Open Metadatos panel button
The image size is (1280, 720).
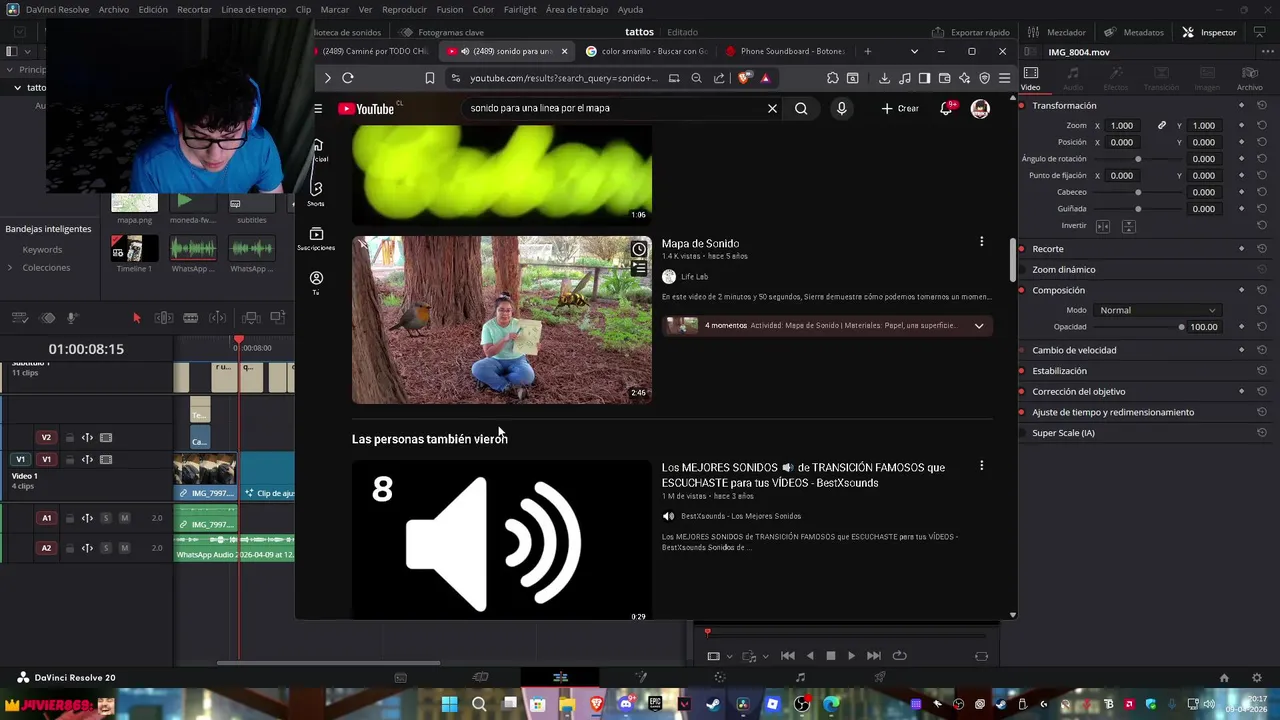[x=1134, y=32]
